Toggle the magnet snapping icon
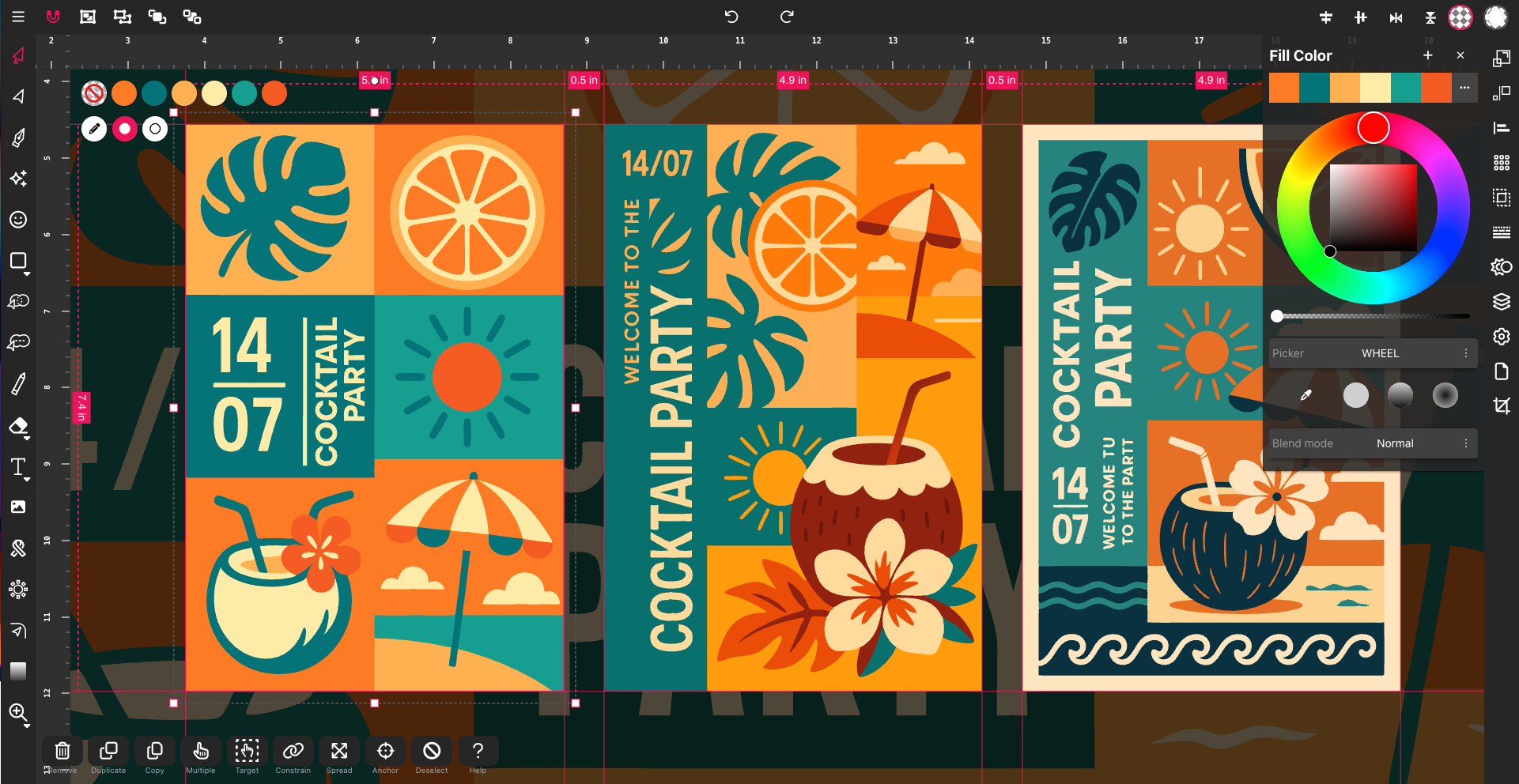This screenshot has width=1519, height=784. pos(53,17)
